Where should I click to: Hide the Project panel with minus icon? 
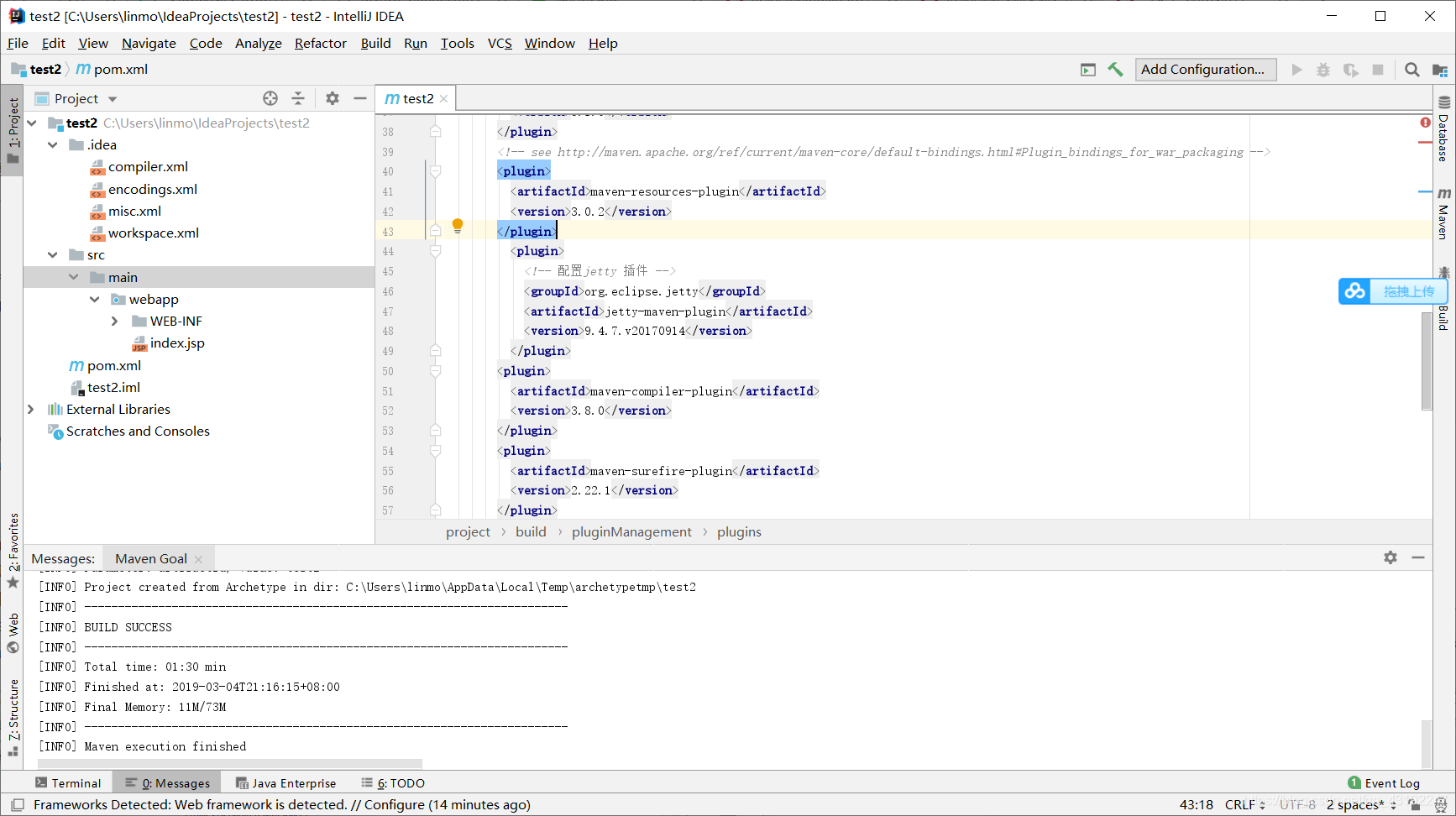pos(360,98)
